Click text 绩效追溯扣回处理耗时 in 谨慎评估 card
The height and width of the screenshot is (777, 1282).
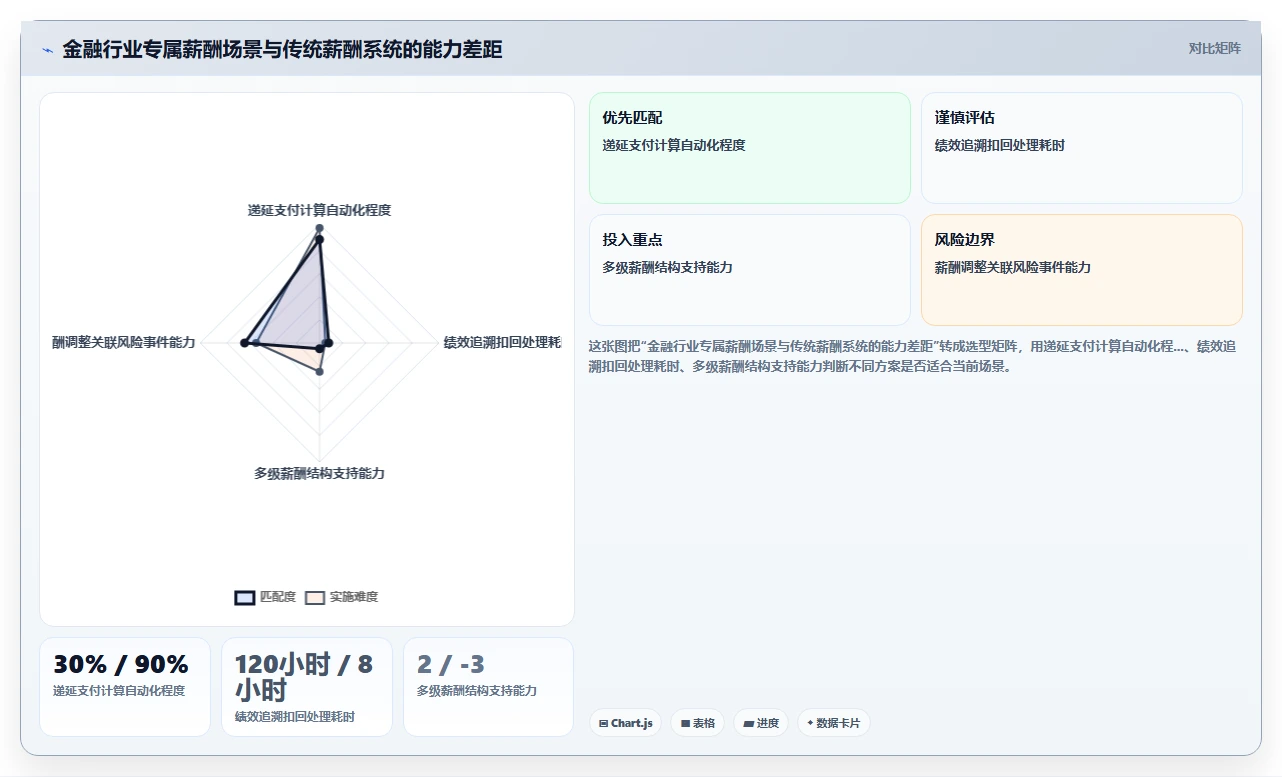(1000, 145)
